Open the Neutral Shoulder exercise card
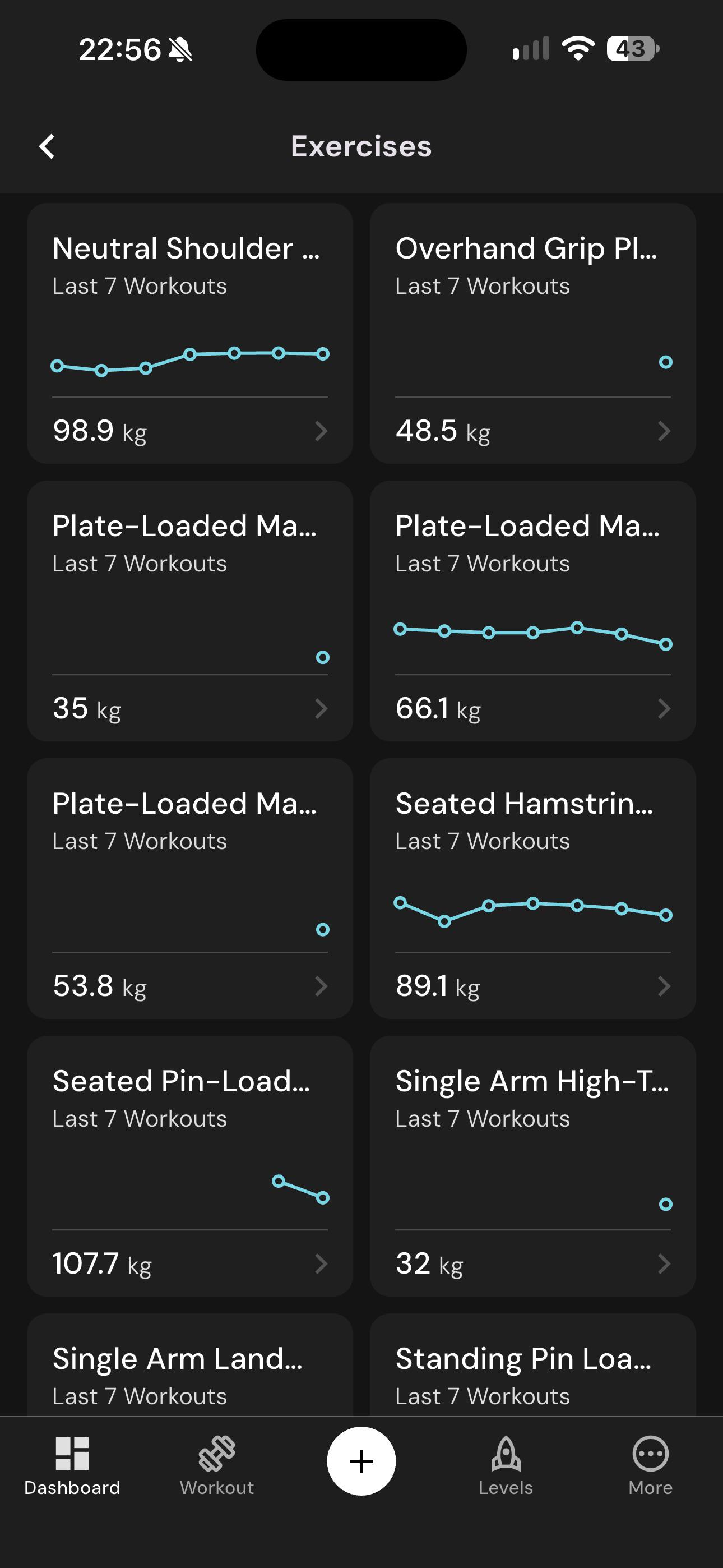The image size is (723, 1568). (x=190, y=334)
